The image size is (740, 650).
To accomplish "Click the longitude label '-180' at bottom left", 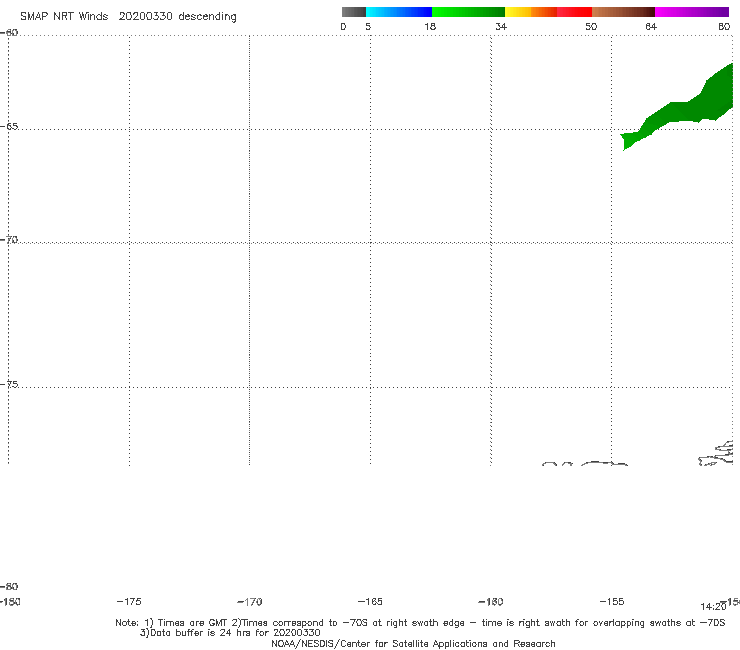I will click(x=10, y=601).
